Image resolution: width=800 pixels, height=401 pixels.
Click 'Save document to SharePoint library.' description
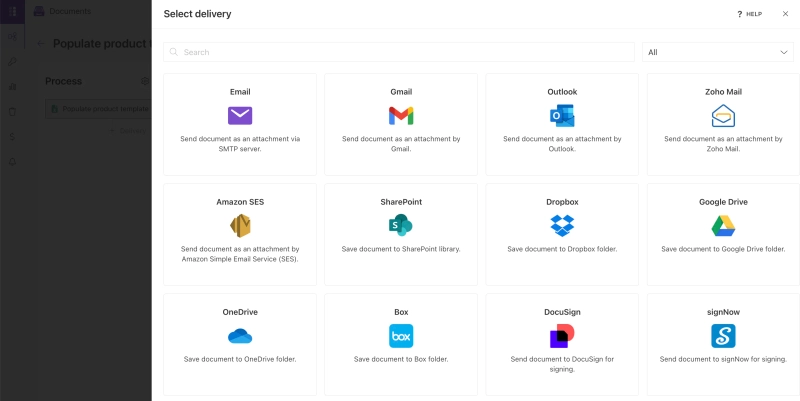click(401, 249)
